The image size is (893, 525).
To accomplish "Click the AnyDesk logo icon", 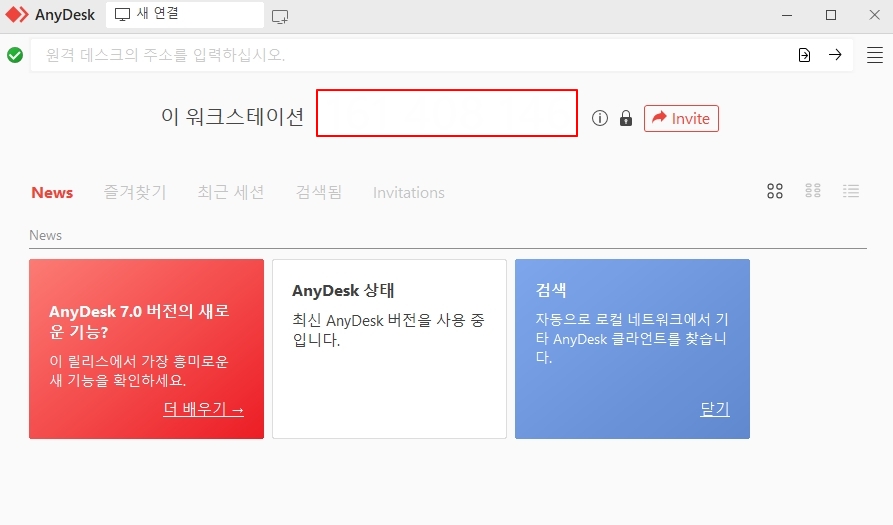I will pyautogui.click(x=17, y=14).
